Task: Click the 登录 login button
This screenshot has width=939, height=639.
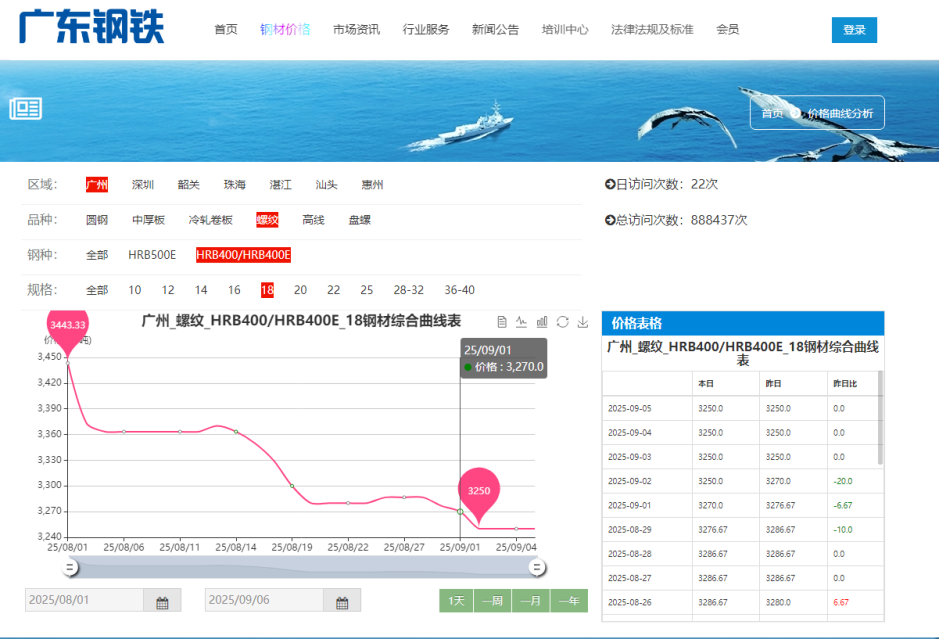Action: click(x=854, y=30)
